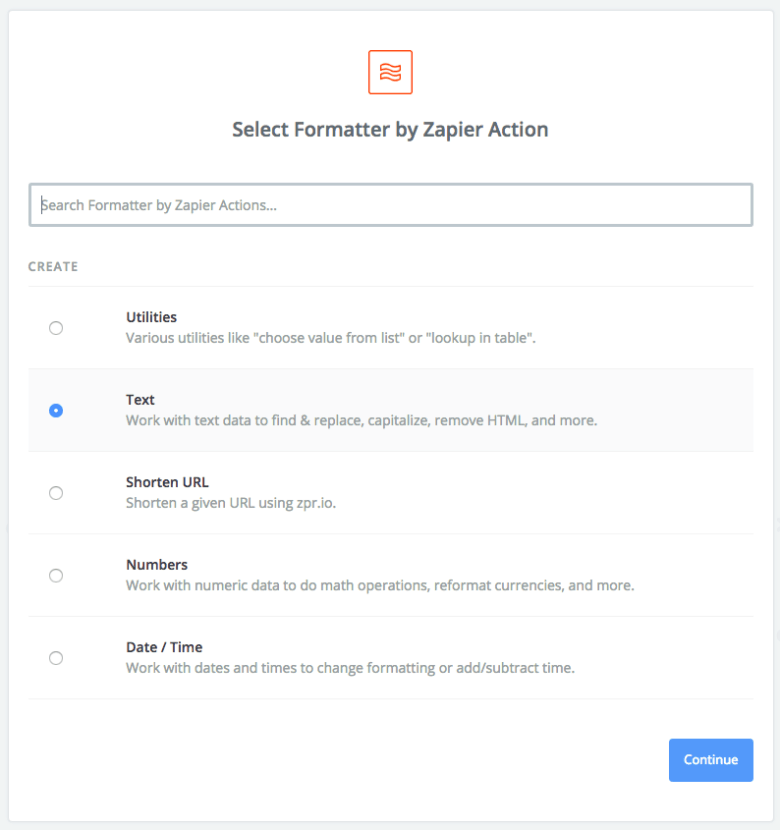
Task: Select the Numbers radio button
Action: pyautogui.click(x=56, y=575)
